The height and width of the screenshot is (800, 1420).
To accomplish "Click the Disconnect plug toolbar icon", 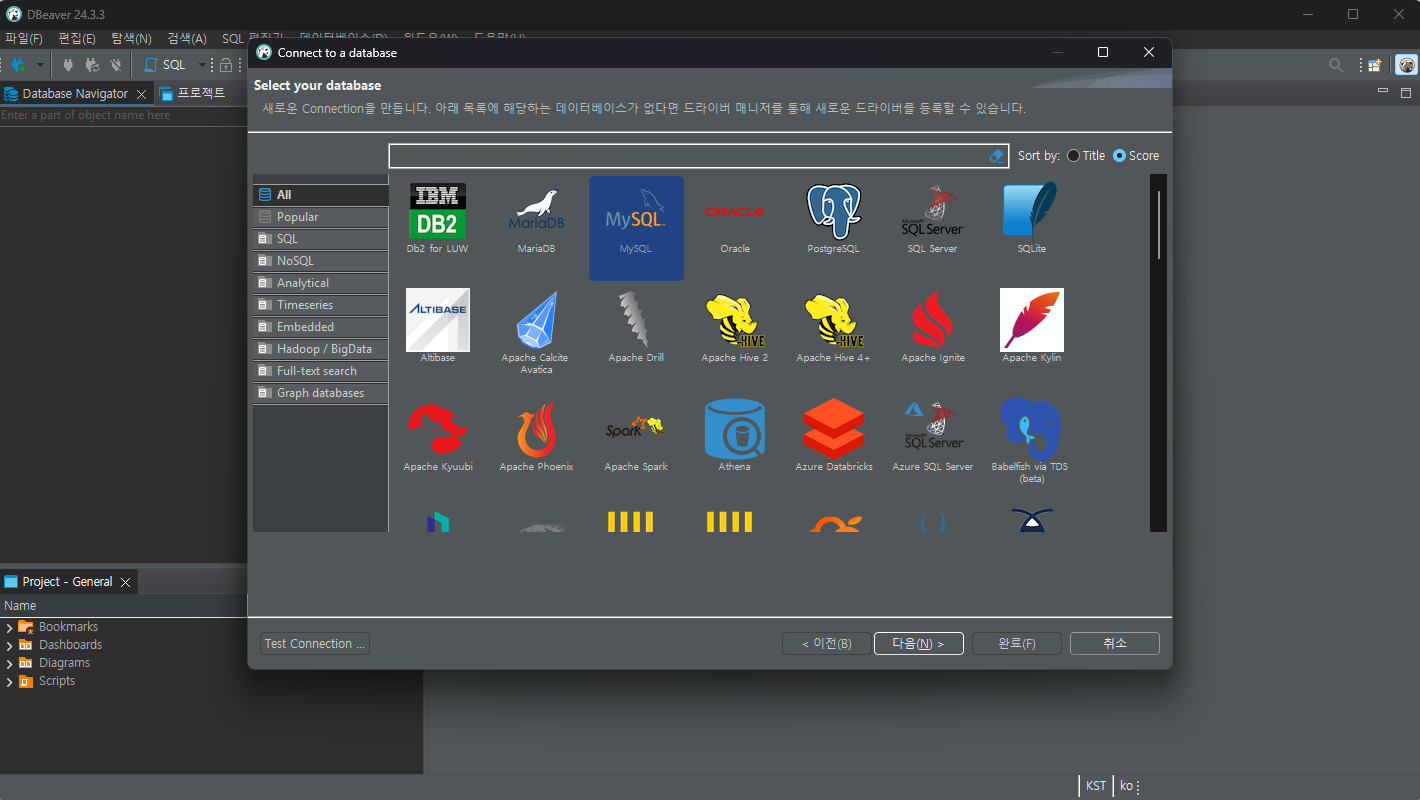I will pos(116,65).
